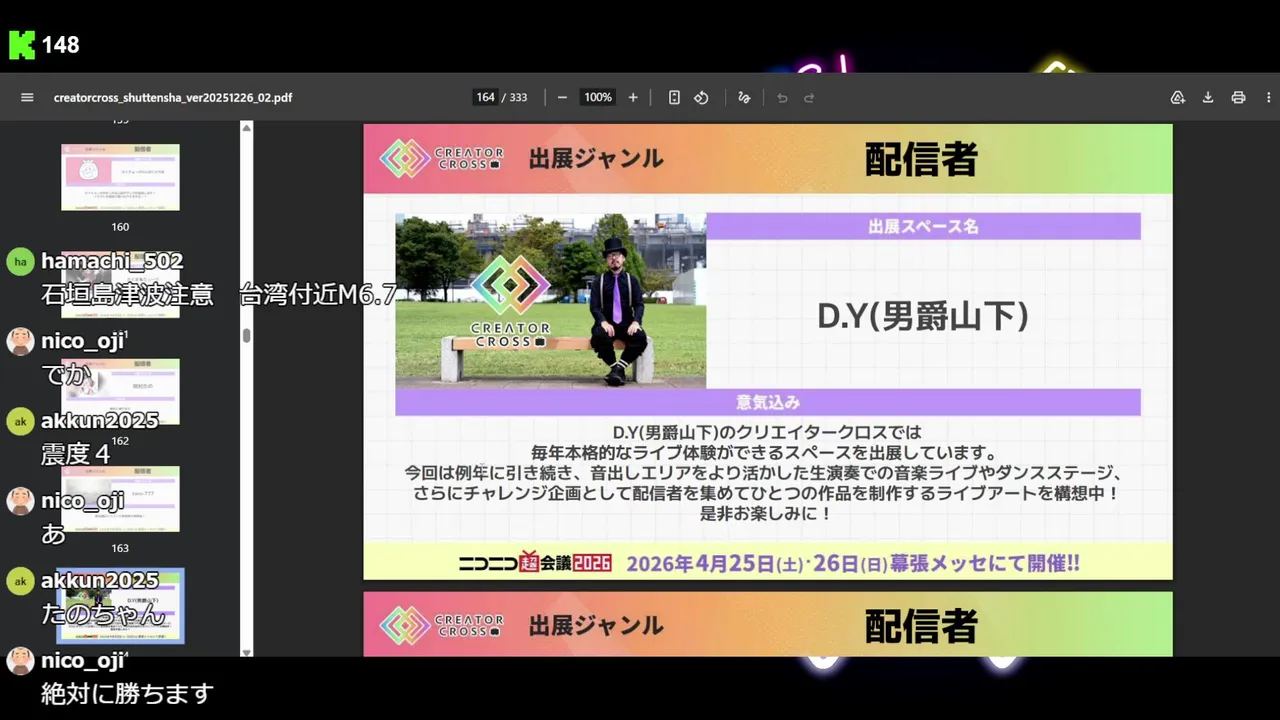Click the 出展ジャンル label on page 164
Image resolution: width=1280 pixels, height=720 pixels.
[x=596, y=158]
